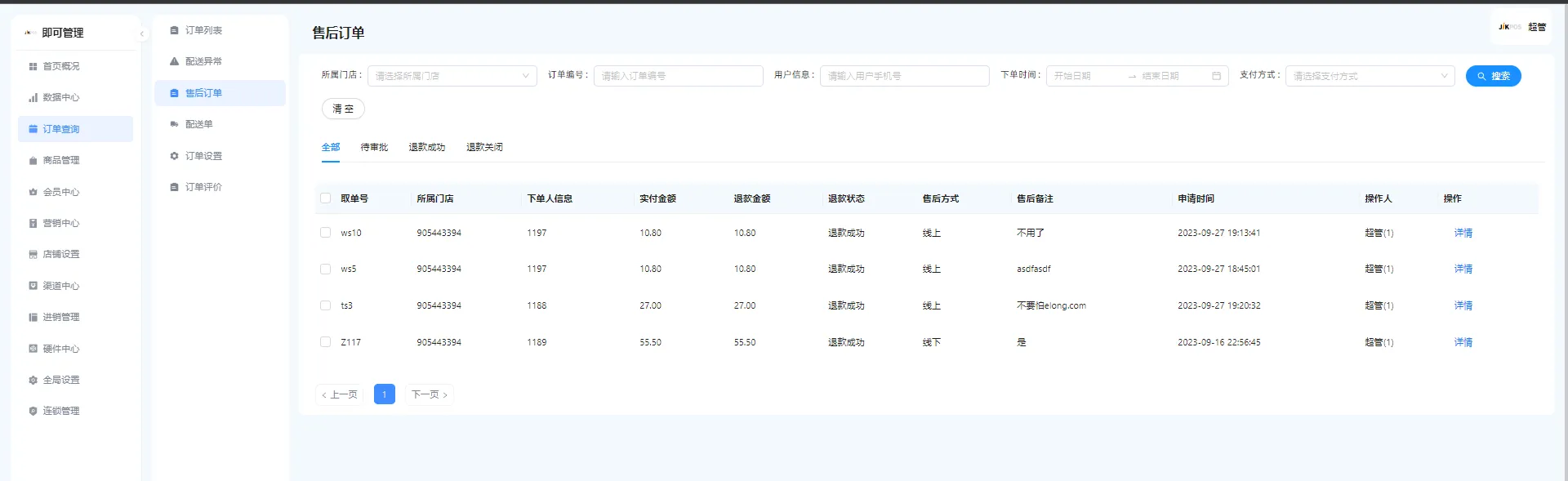Check the box for order ws5
This screenshot has height=481, width=1568.
(x=326, y=269)
